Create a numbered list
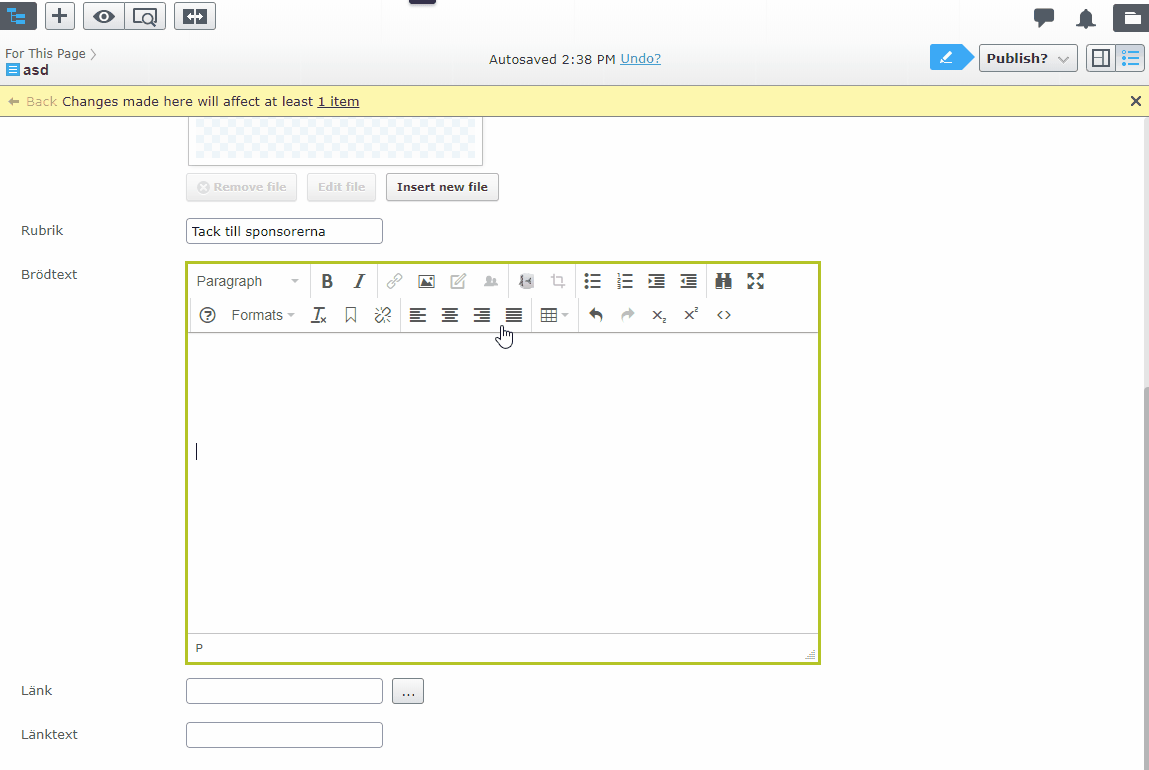This screenshot has height=770, width=1149. coord(625,282)
